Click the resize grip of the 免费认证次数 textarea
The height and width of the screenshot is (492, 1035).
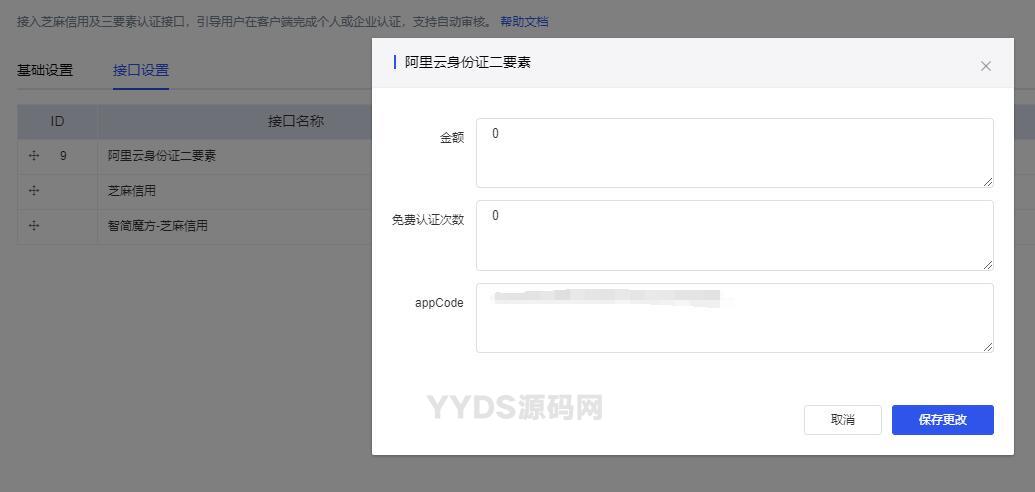pos(988,265)
